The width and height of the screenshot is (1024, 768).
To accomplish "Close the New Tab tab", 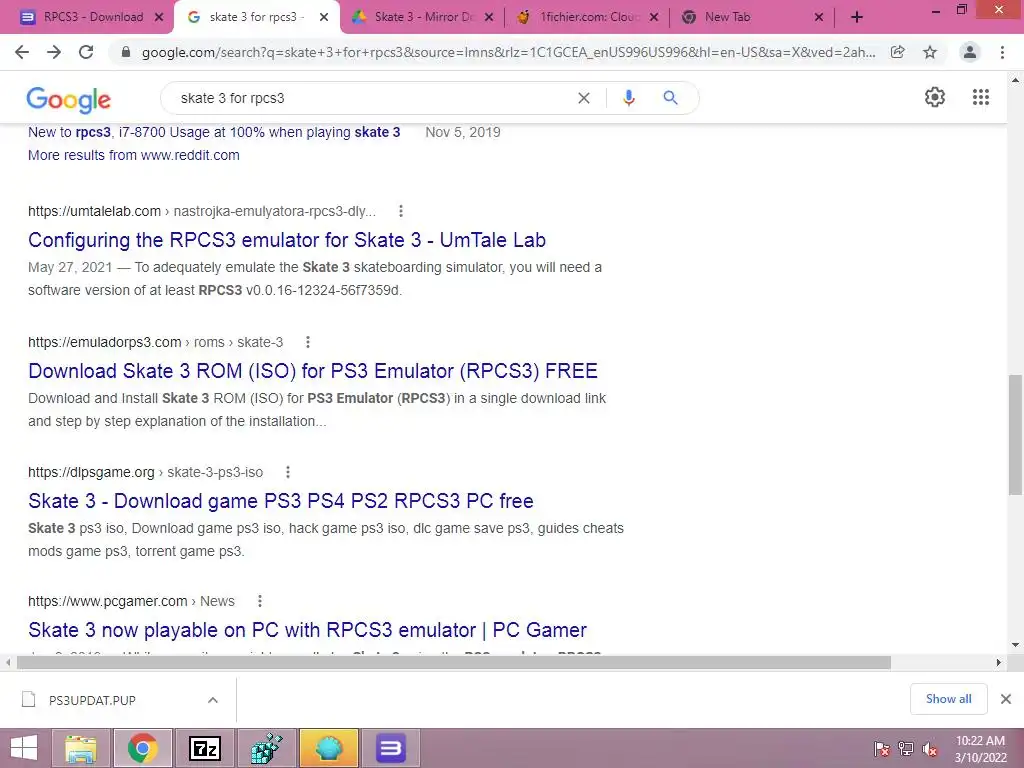I will [x=819, y=18].
